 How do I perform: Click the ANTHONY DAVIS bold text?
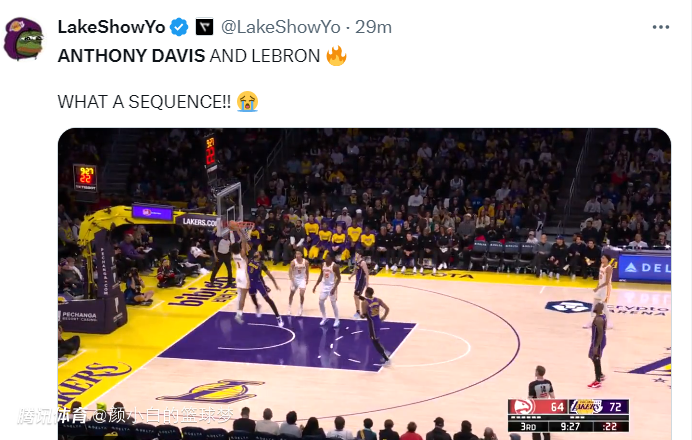pyautogui.click(x=131, y=56)
